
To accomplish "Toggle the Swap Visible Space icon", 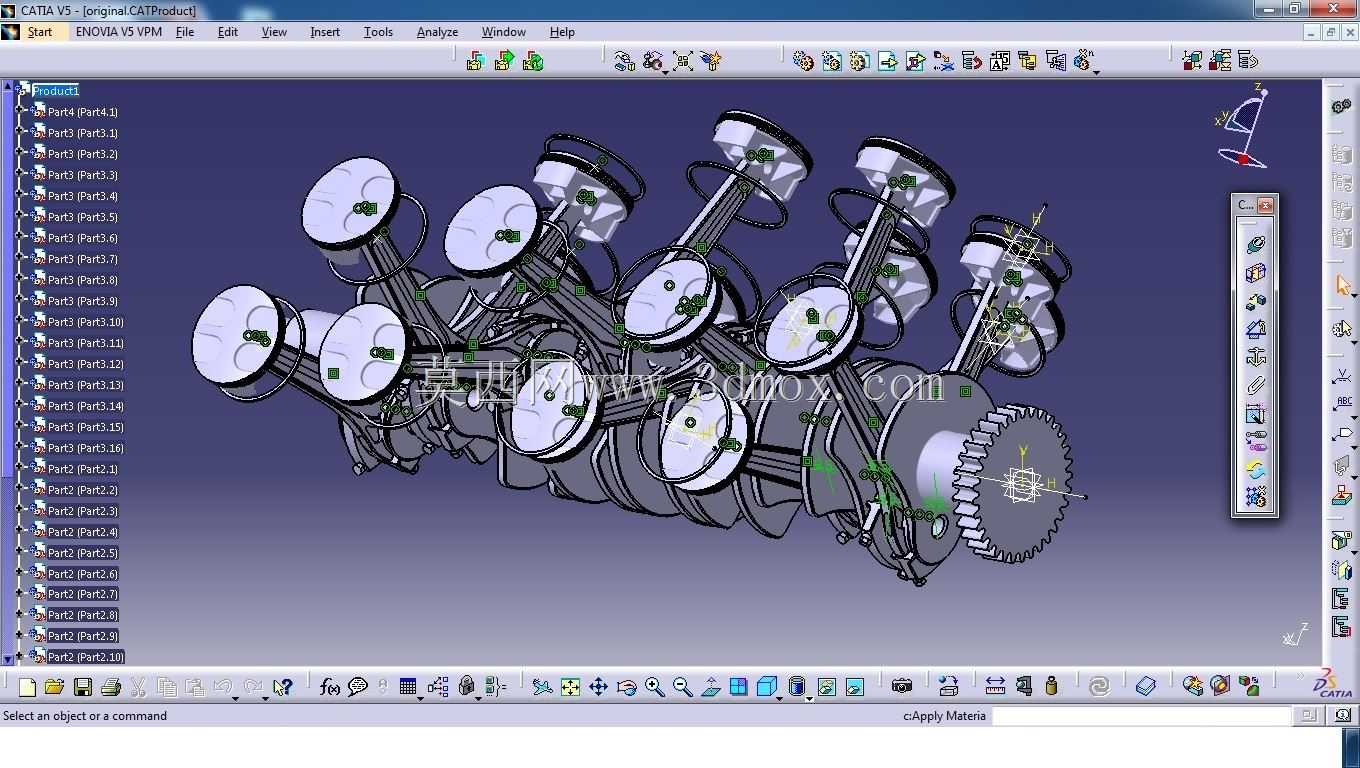I will (x=854, y=687).
